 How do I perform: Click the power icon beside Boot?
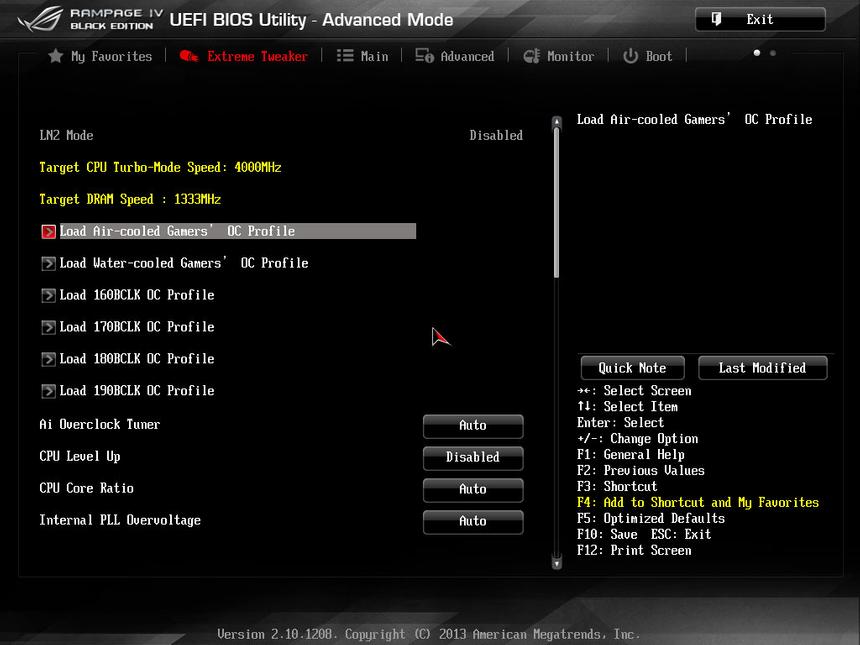tap(630, 57)
